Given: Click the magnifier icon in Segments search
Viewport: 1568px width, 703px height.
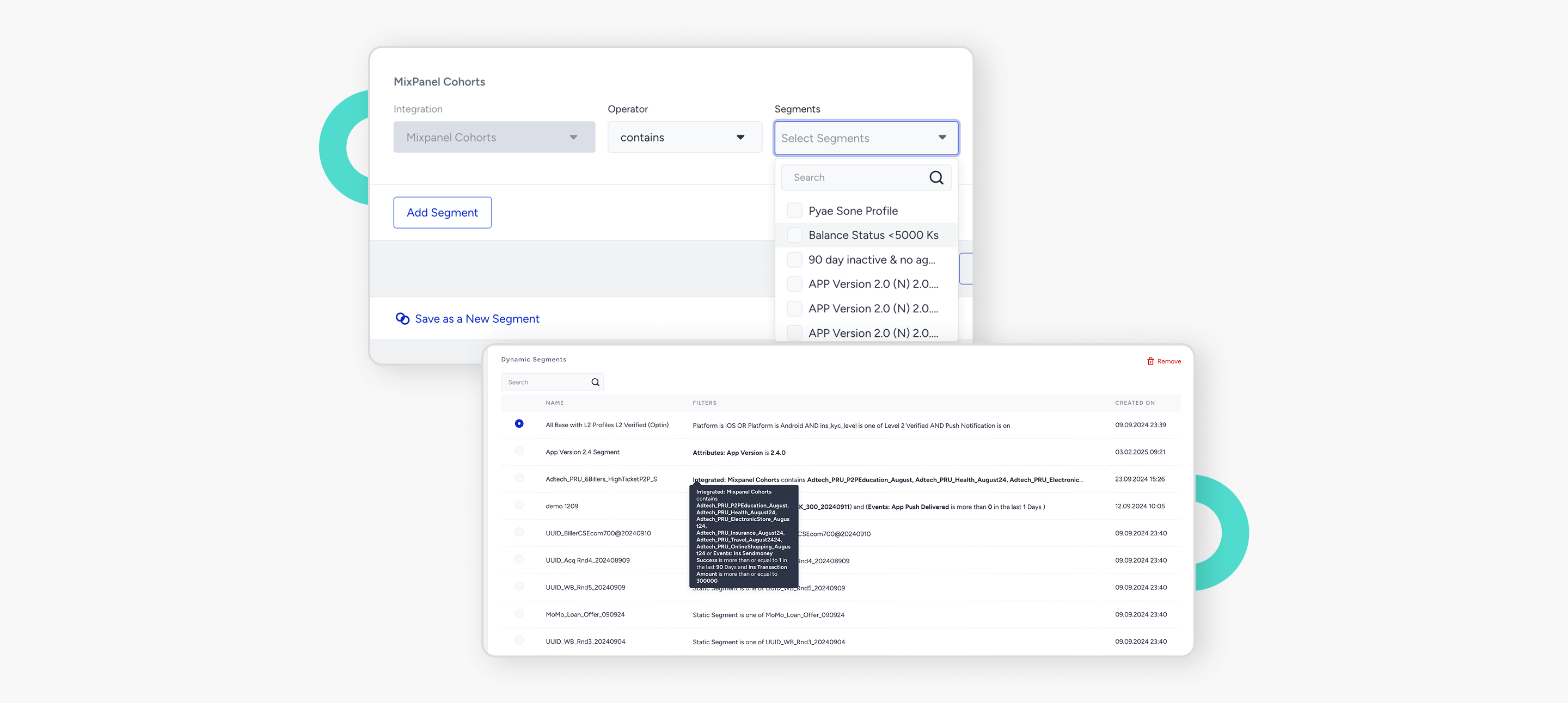Looking at the screenshot, I should click(935, 177).
